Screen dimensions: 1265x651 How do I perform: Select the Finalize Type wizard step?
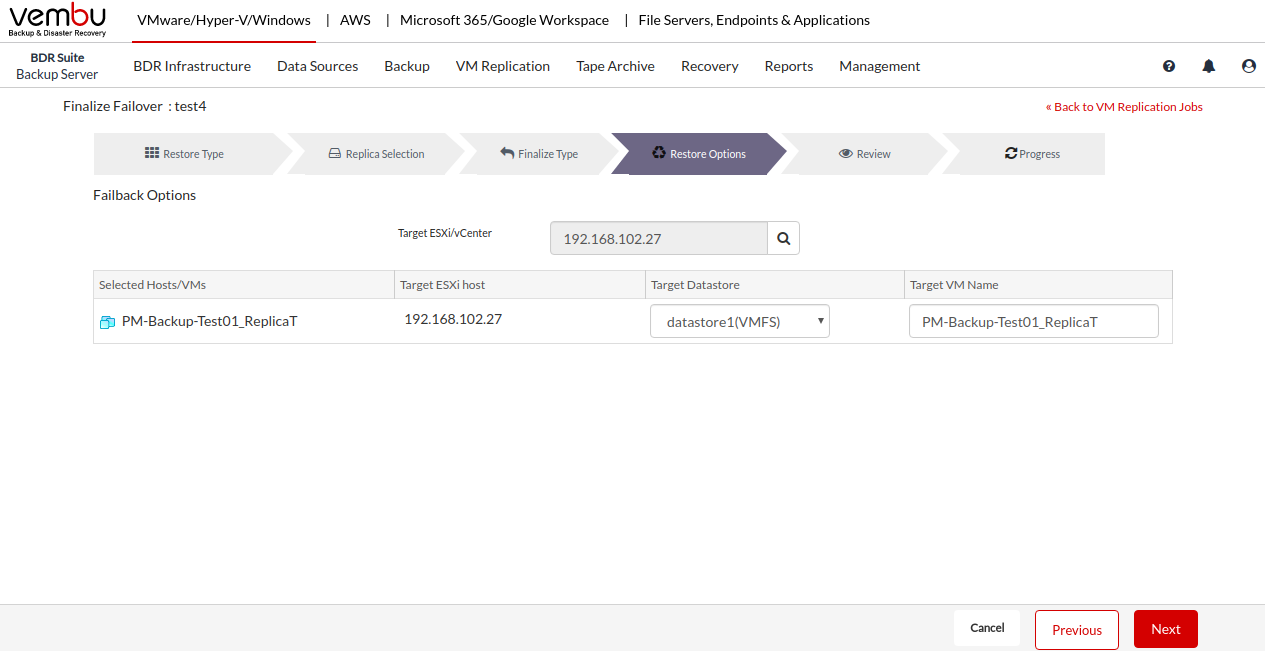(540, 154)
